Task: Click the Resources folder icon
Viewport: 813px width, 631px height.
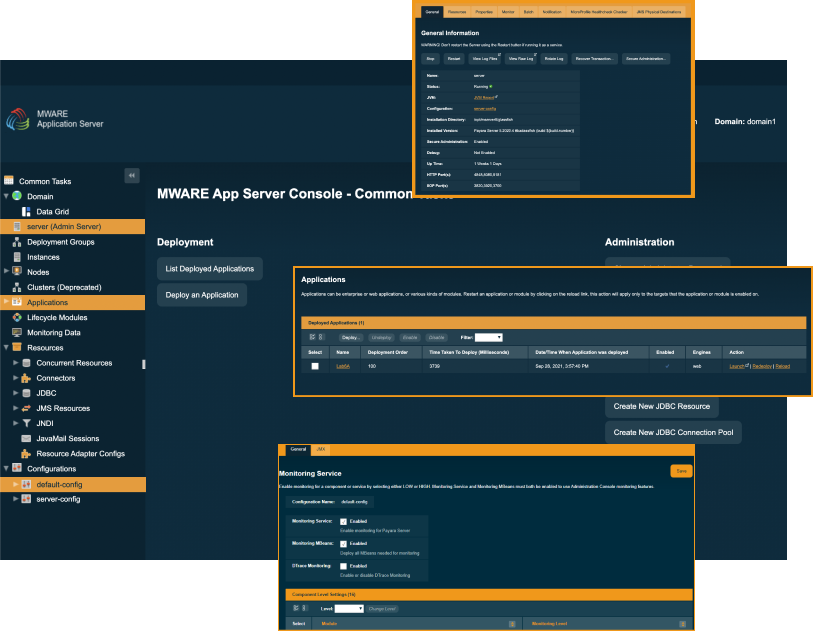Action: (x=17, y=347)
